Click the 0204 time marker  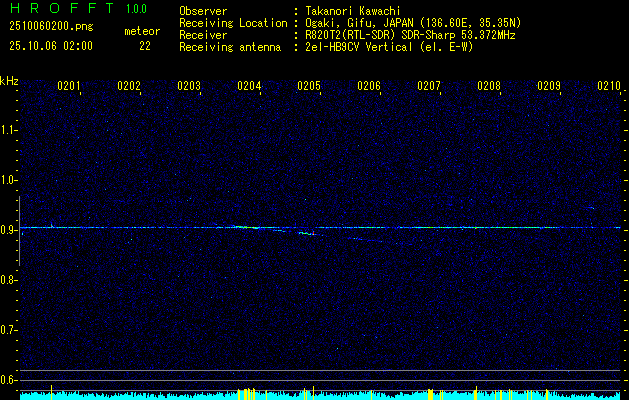249,86
